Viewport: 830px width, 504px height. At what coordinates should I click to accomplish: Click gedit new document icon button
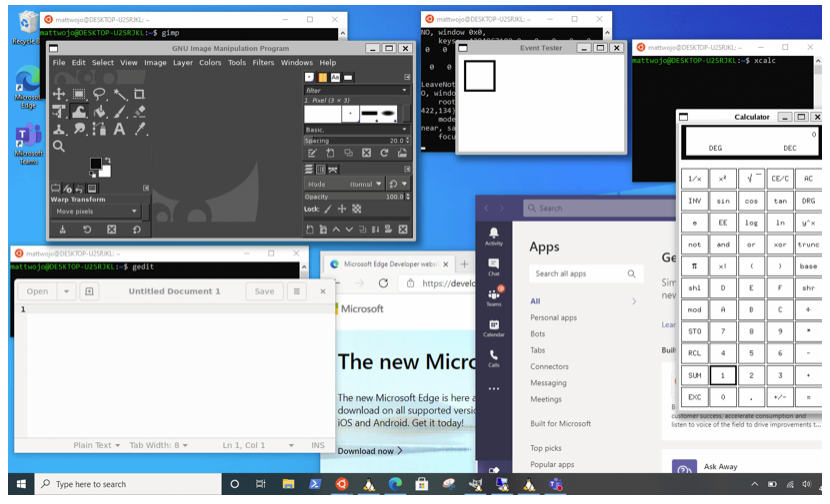click(89, 291)
